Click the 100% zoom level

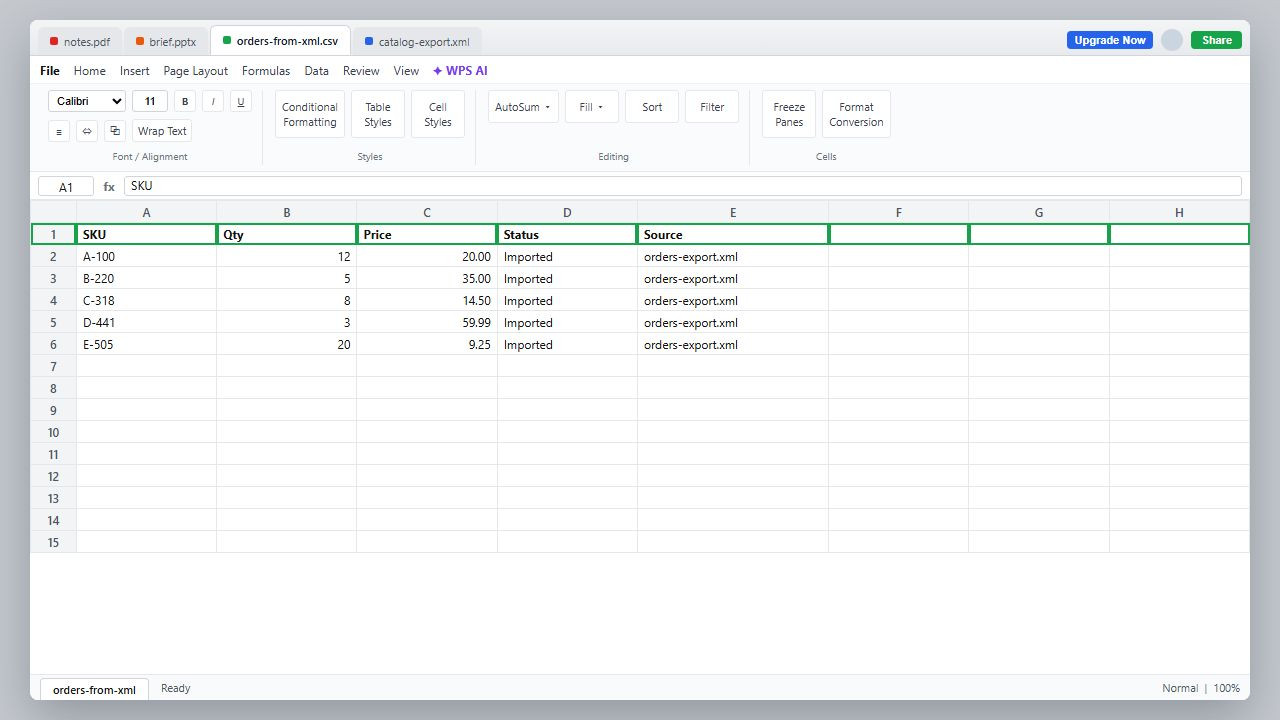point(1226,689)
